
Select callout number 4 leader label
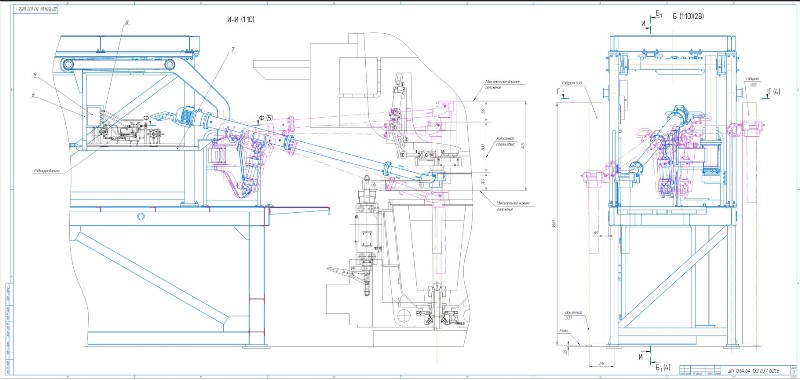34,75
